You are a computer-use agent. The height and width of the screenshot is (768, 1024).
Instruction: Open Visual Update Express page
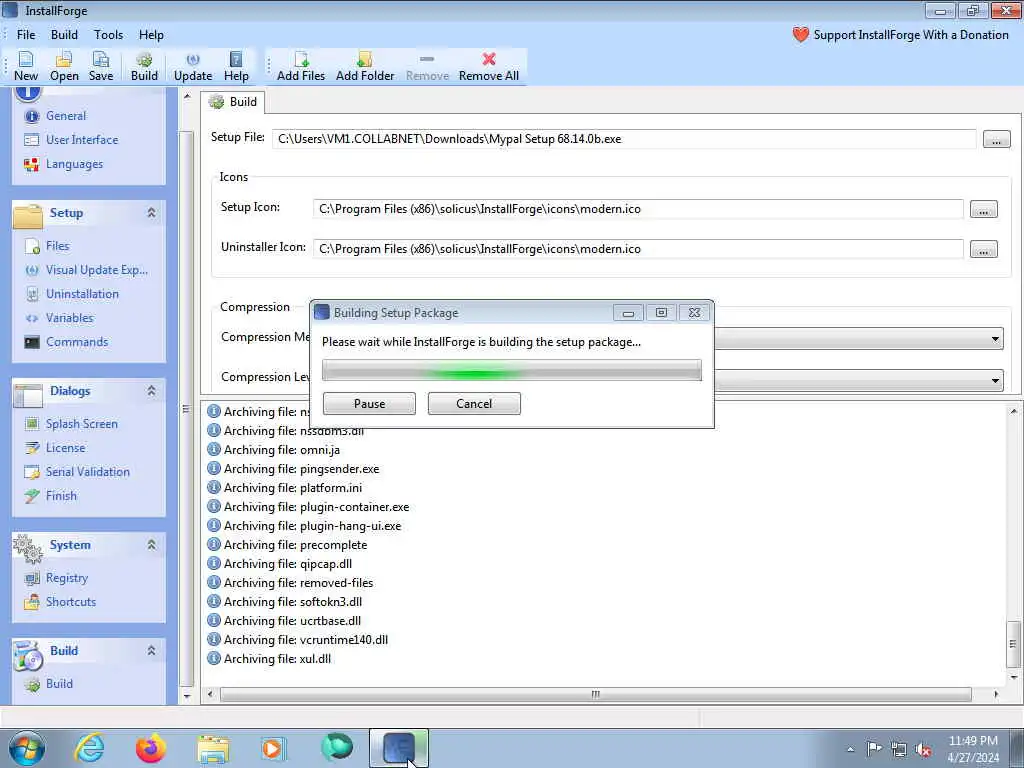96,270
